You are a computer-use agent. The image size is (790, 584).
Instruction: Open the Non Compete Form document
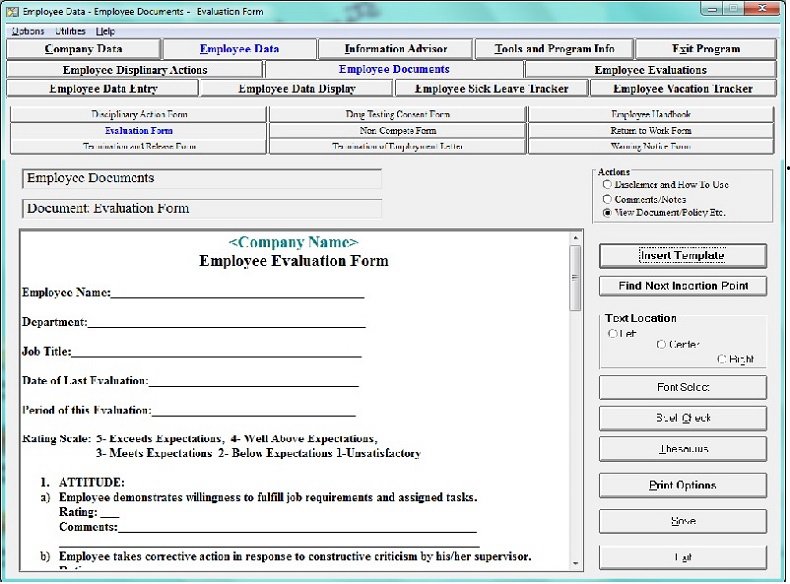coord(398,131)
